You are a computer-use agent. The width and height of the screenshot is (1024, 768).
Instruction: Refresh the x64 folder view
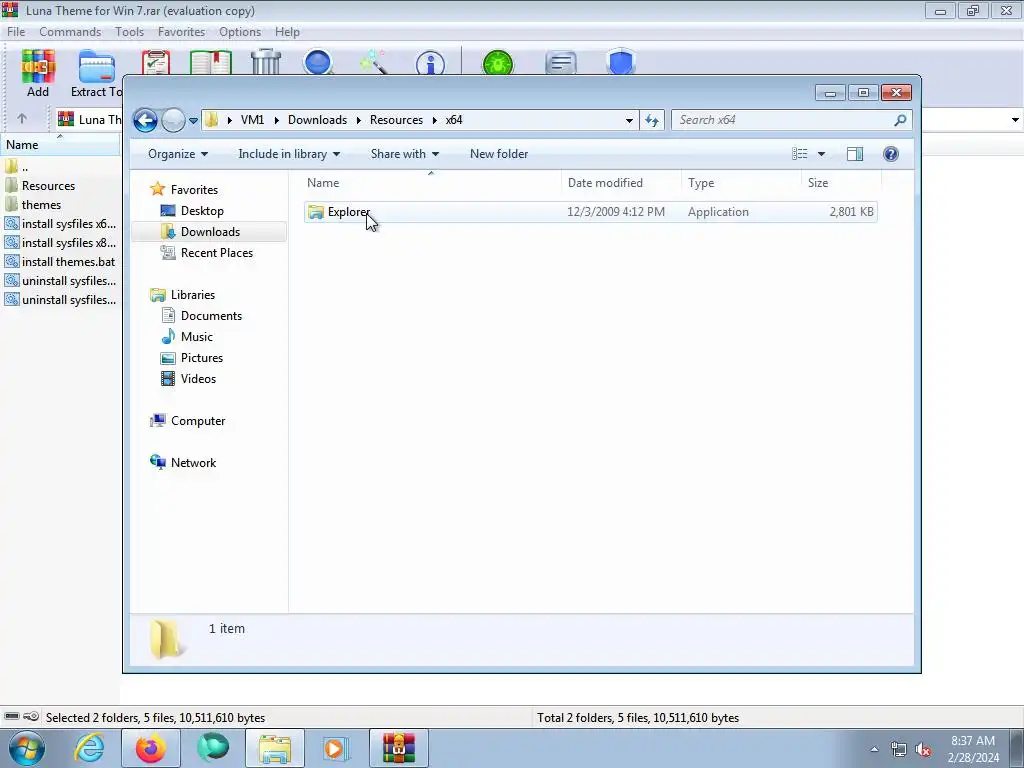(x=652, y=120)
